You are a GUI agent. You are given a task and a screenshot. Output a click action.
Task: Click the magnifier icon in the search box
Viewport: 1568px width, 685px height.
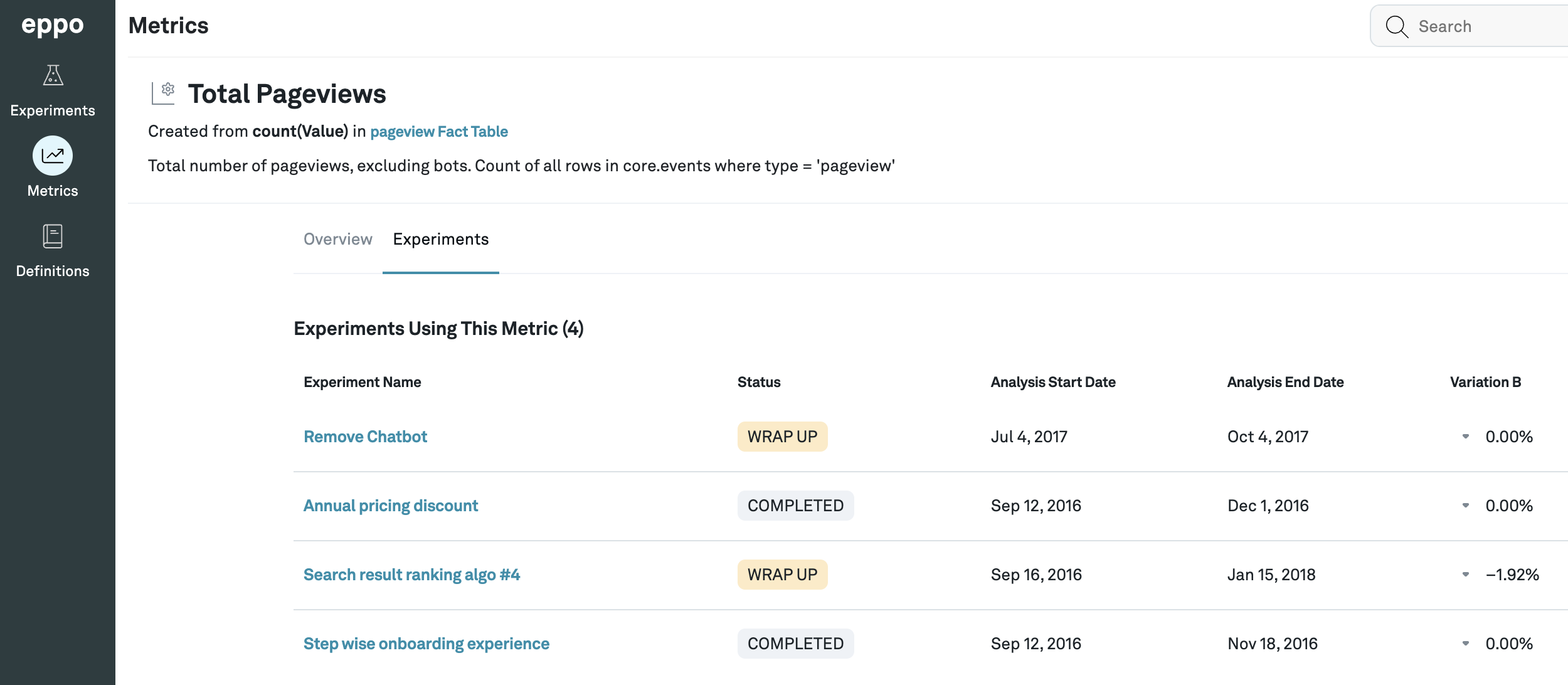1397,26
